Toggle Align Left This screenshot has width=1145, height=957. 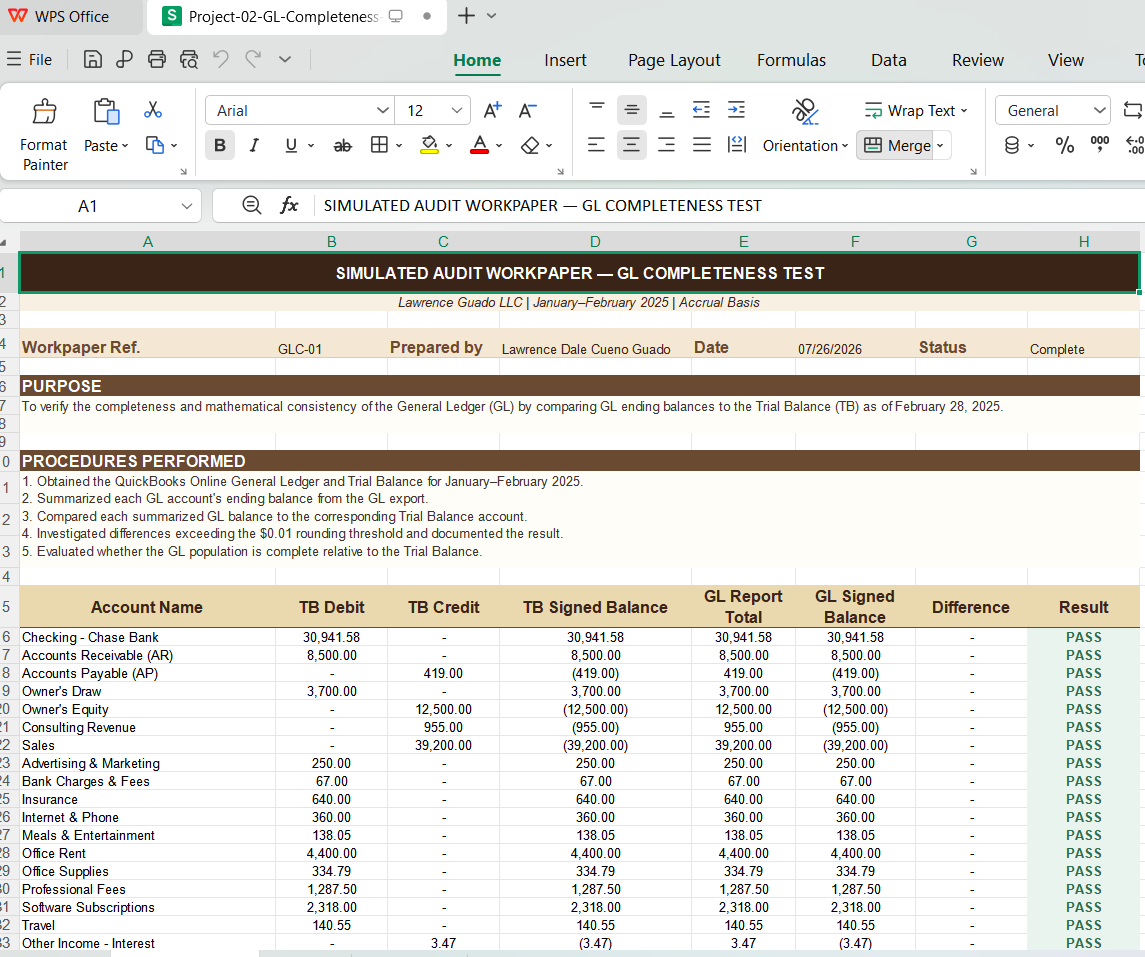[597, 145]
